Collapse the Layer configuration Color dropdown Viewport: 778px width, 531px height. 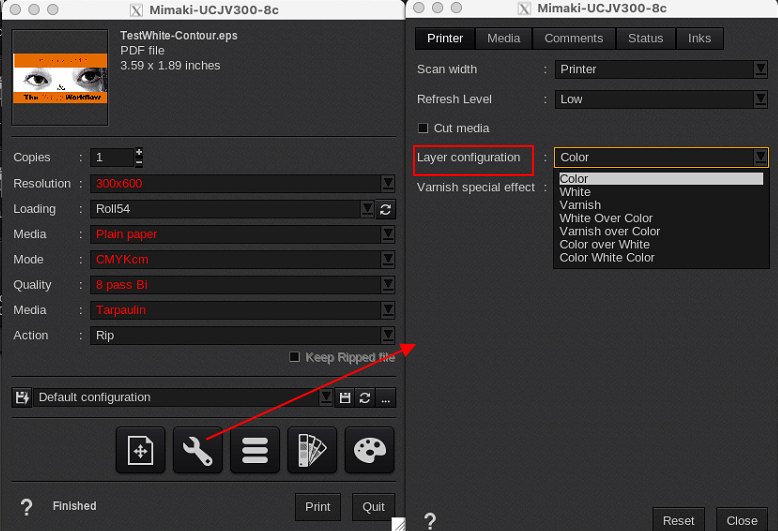click(760, 157)
